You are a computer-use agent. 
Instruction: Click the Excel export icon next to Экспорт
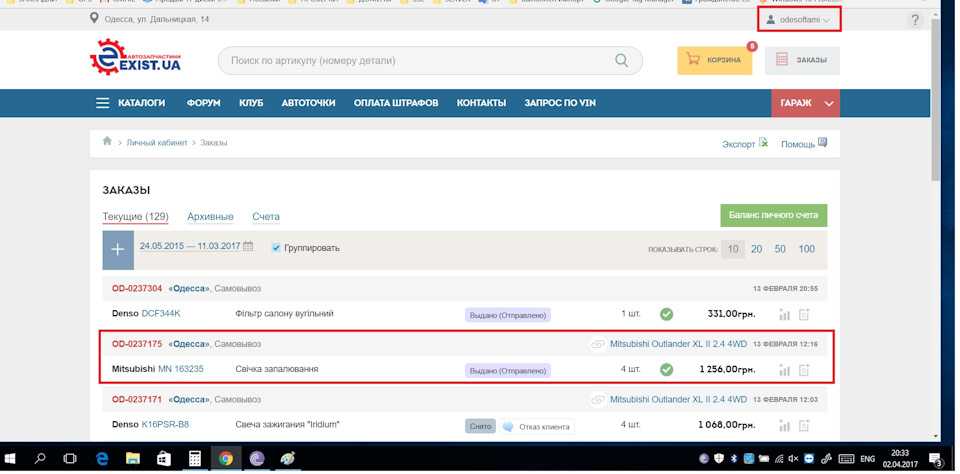(764, 143)
